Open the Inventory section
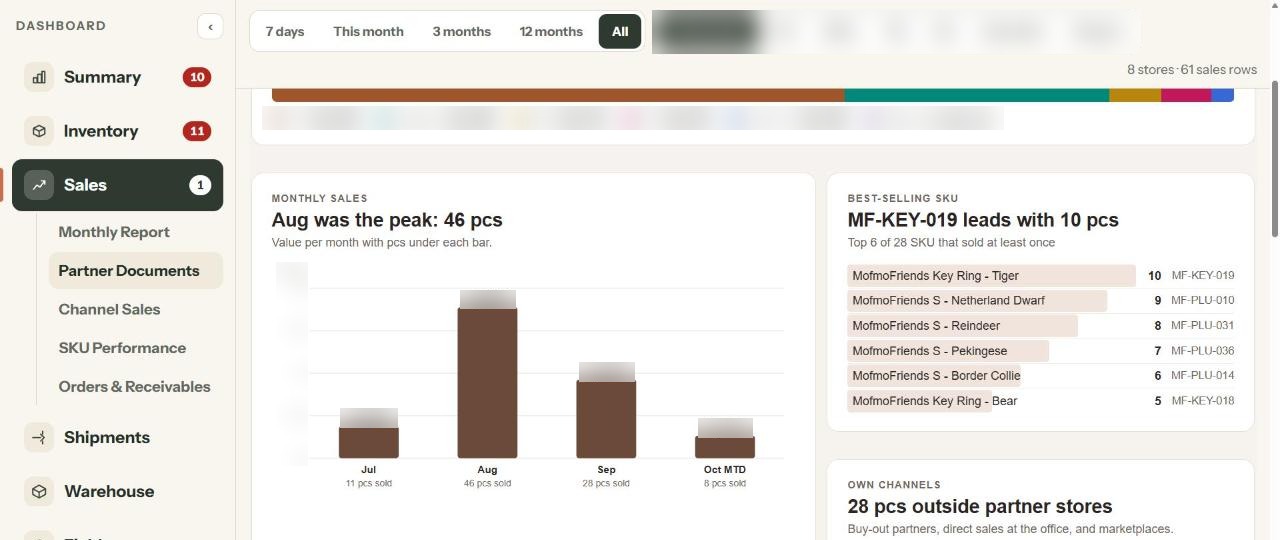This screenshot has height=540, width=1280. click(118, 131)
